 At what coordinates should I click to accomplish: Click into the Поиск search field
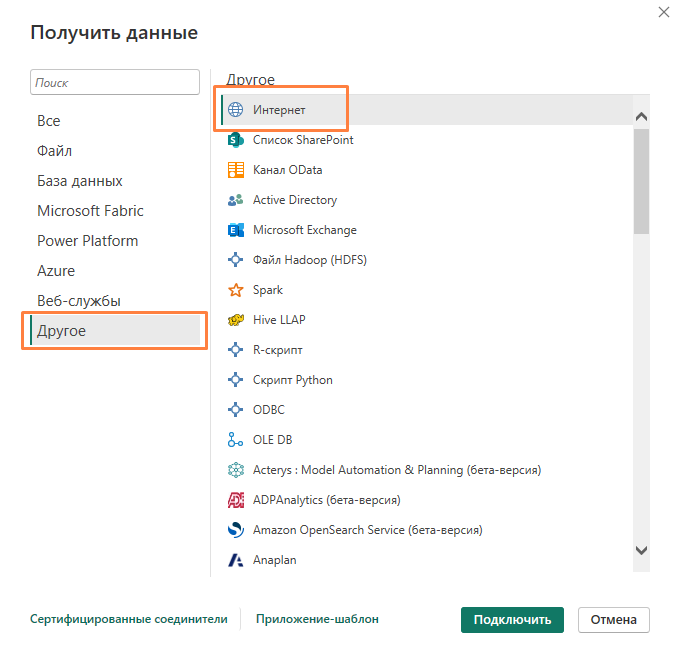click(115, 82)
